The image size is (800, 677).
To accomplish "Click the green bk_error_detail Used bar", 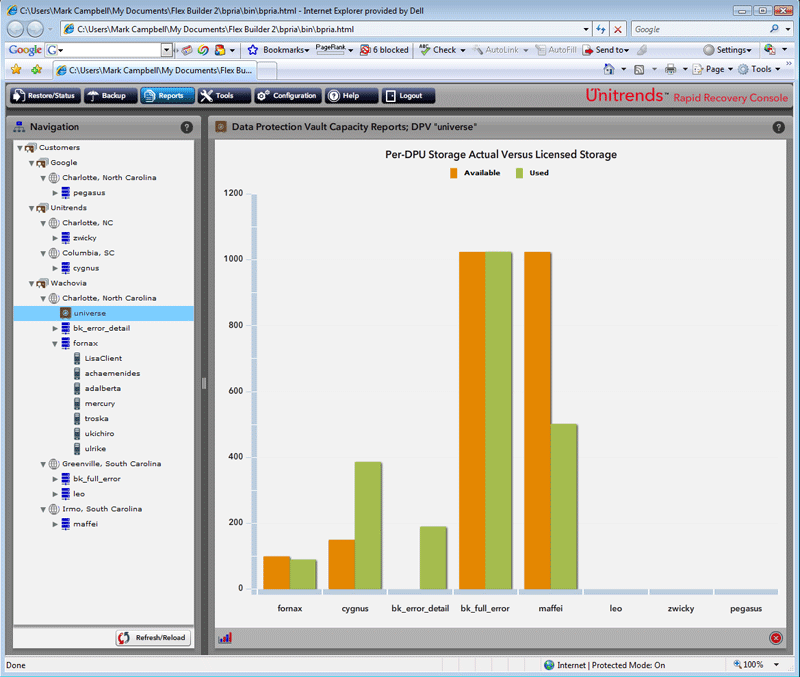I will coord(433,558).
